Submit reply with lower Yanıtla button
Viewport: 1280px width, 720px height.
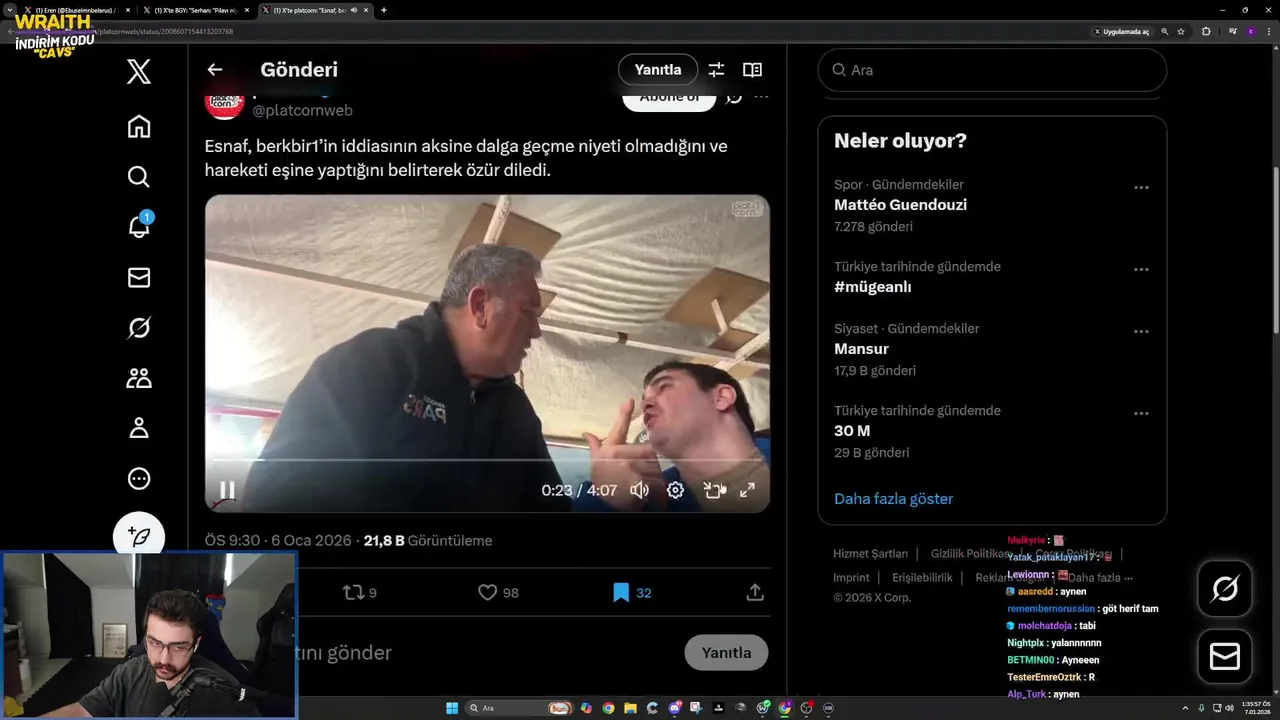pos(726,653)
